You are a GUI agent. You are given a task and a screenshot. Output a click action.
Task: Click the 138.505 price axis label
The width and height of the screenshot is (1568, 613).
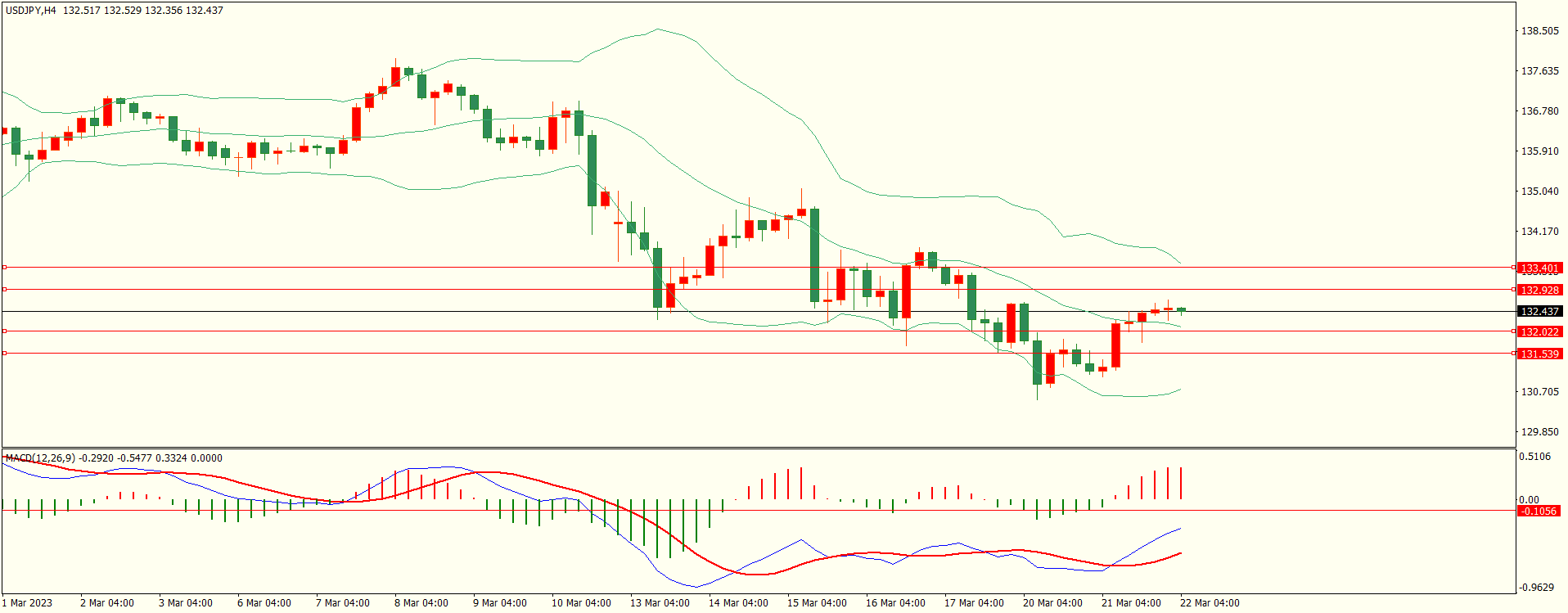(1539, 31)
